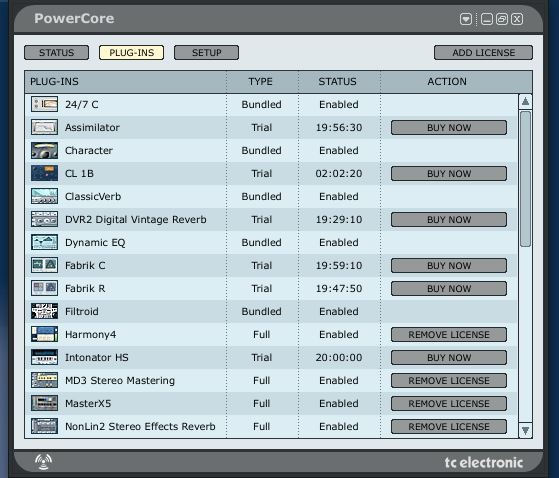Remove the MasterX5 license

[x=449, y=404]
